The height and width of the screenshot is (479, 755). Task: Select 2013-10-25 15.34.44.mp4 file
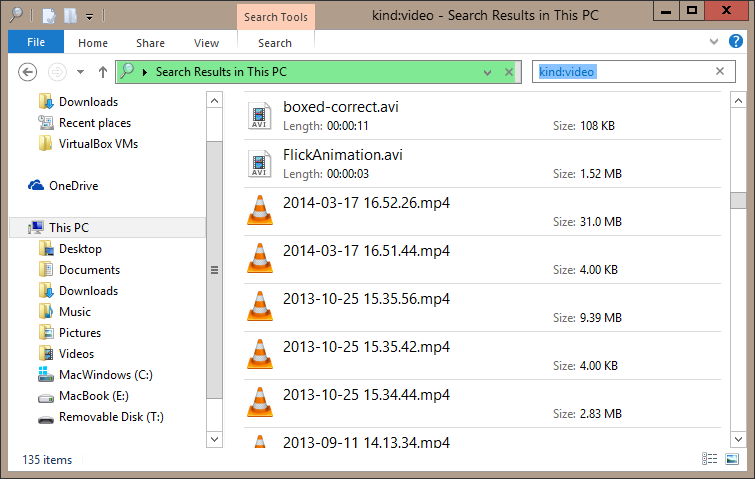coord(482,404)
